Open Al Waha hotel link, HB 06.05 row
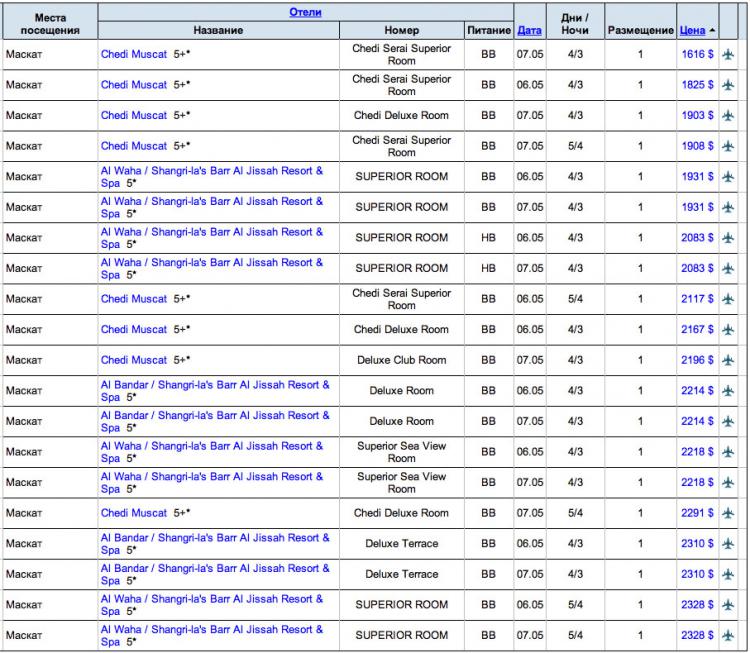 tap(212, 238)
